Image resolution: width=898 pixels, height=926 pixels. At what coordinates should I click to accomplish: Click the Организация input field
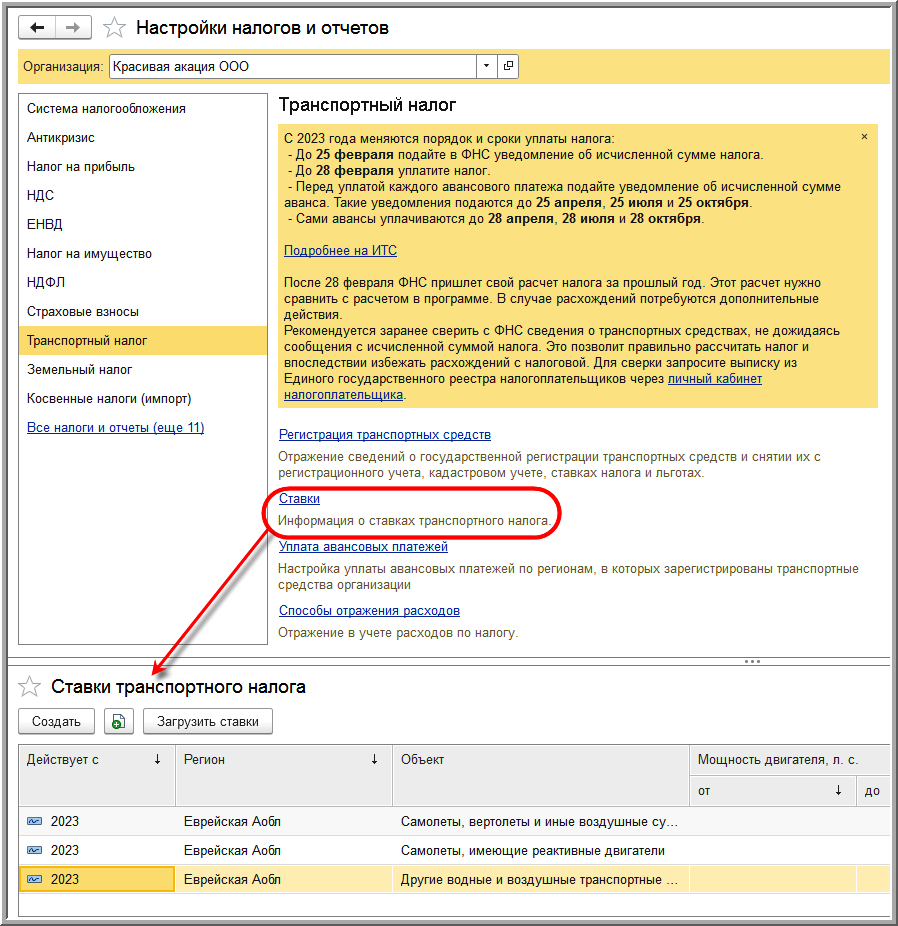293,66
